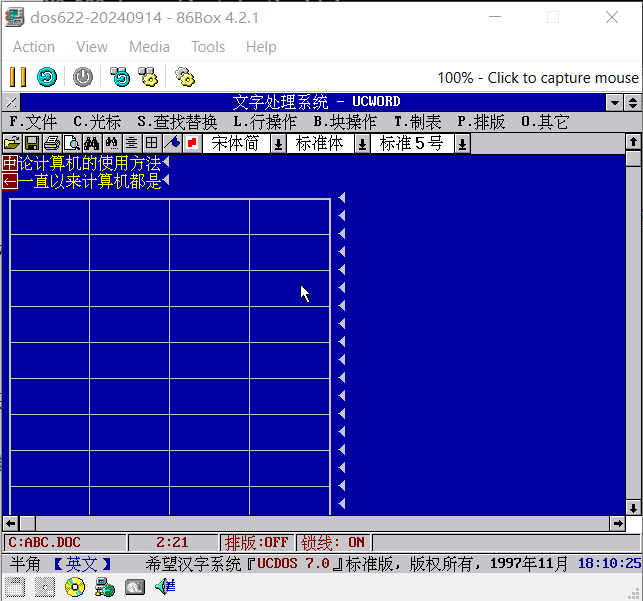Image resolution: width=643 pixels, height=601 pixels.
Task: Open print preview magnifier icon
Action: click(x=71, y=144)
